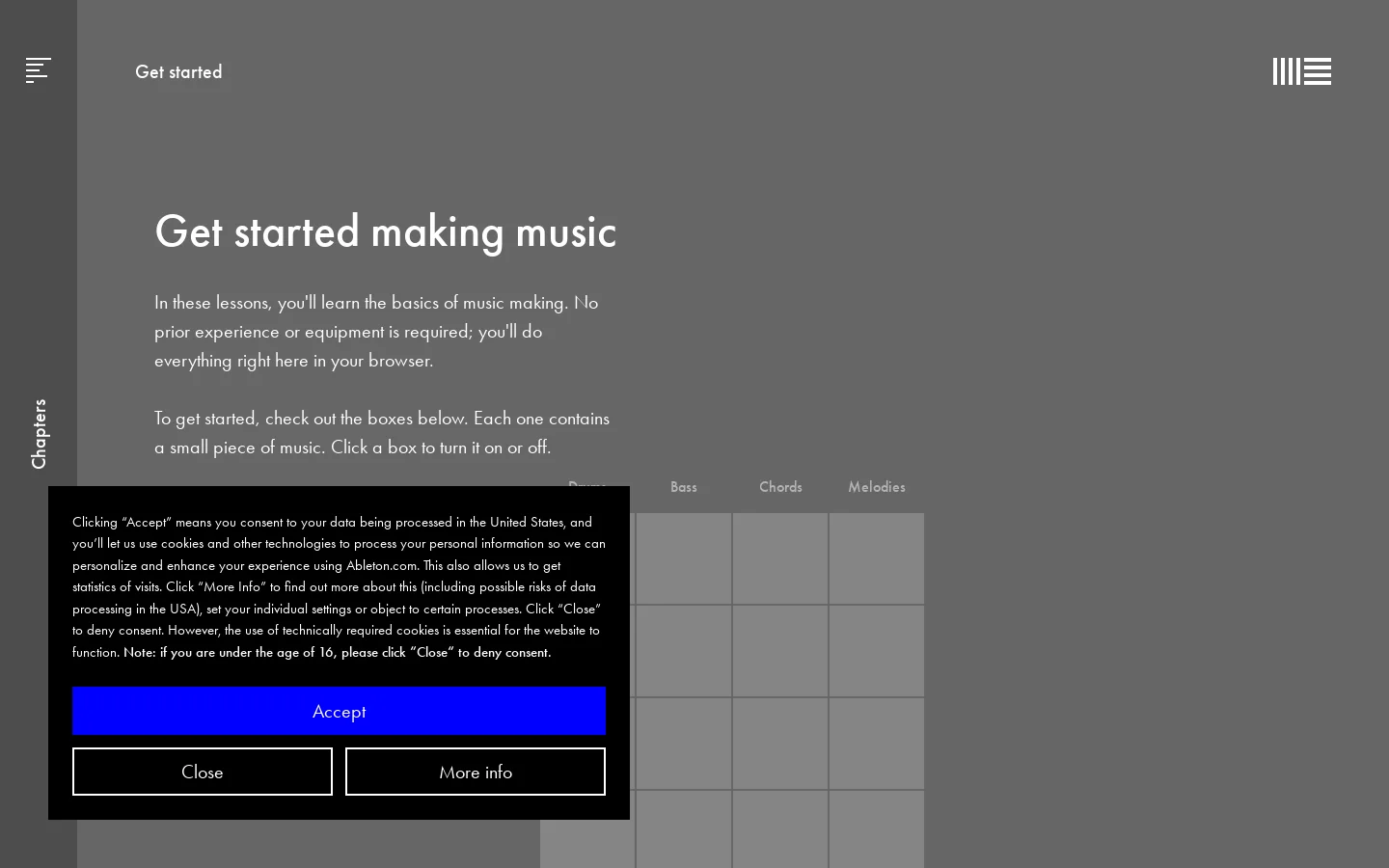This screenshot has width=1389, height=868.
Task: Click the Ableton logo
Action: [x=1301, y=71]
